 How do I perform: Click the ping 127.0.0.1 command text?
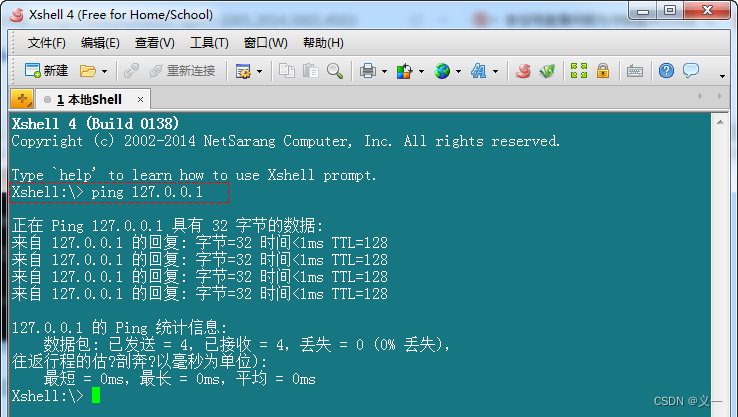click(147, 192)
